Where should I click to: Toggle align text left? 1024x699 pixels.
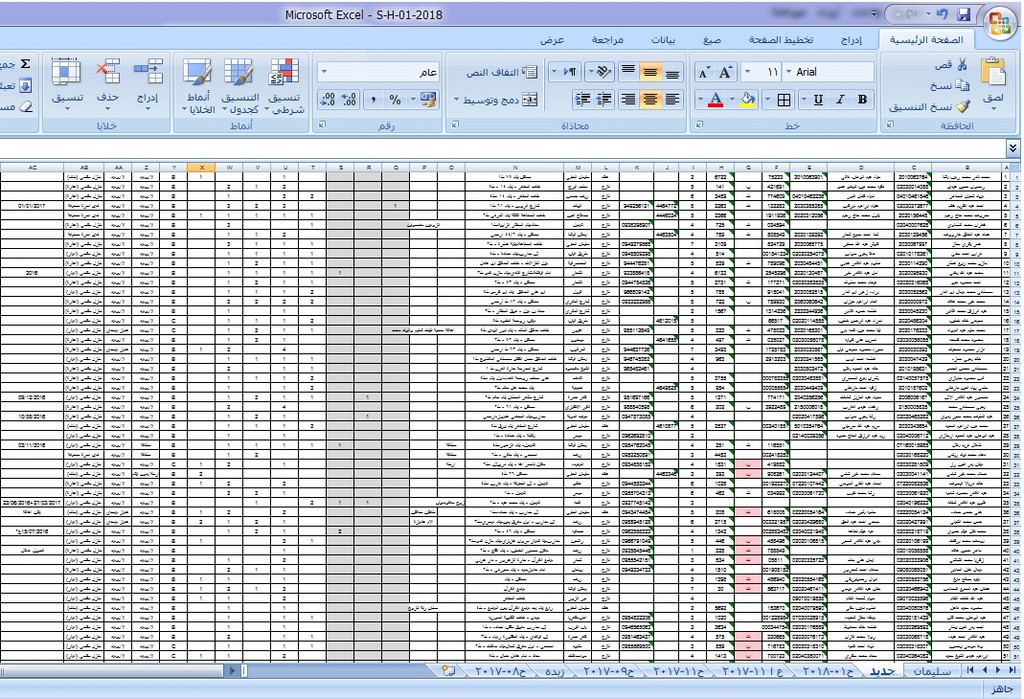pos(672,99)
